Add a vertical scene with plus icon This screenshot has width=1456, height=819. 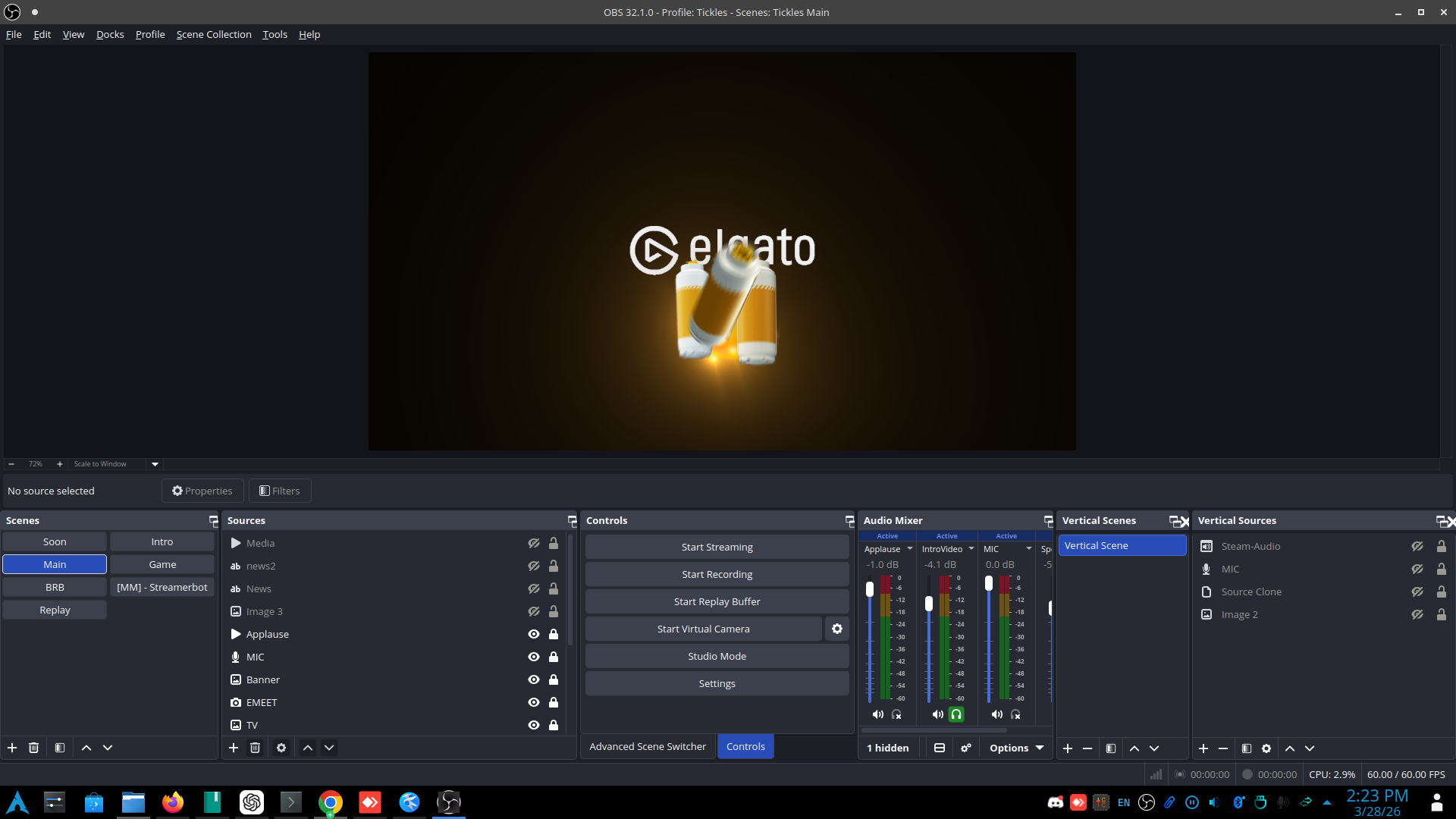tap(1068, 748)
